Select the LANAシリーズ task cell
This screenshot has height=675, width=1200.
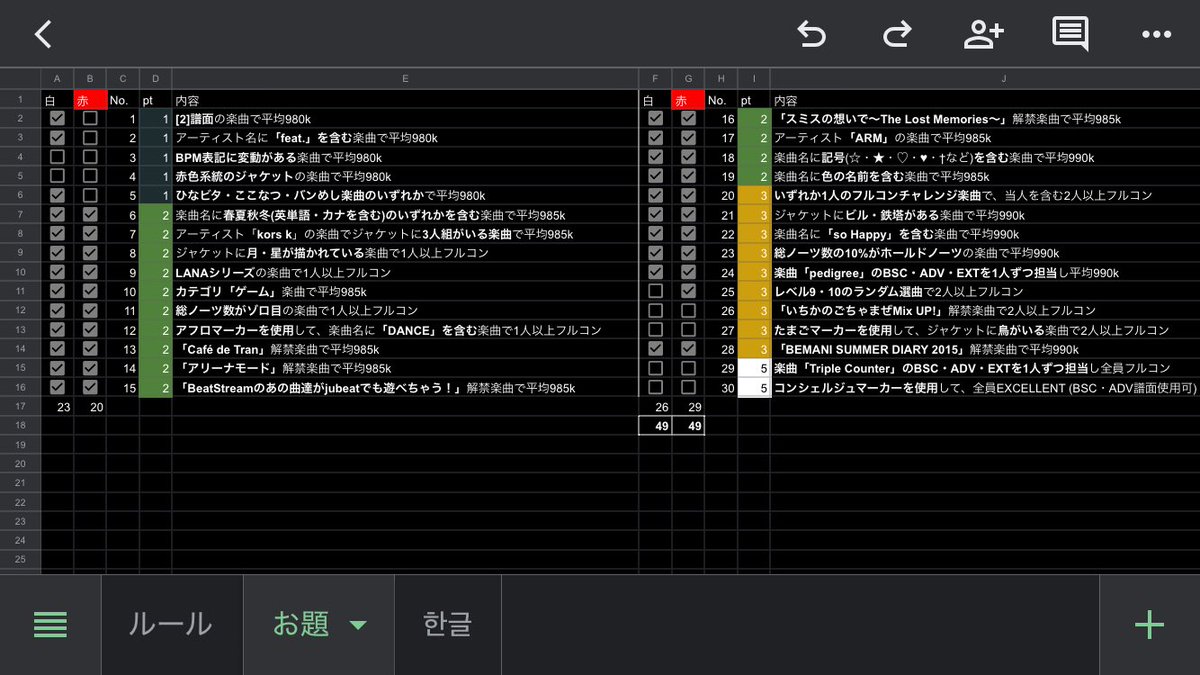pyautogui.click(x=405, y=272)
